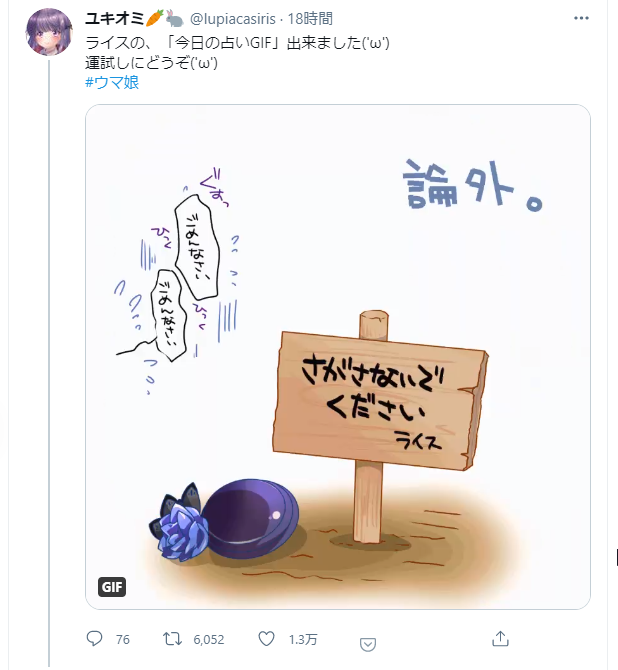Click the downward chevron box icon below the tweet
This screenshot has width=618, height=670.
point(368,644)
